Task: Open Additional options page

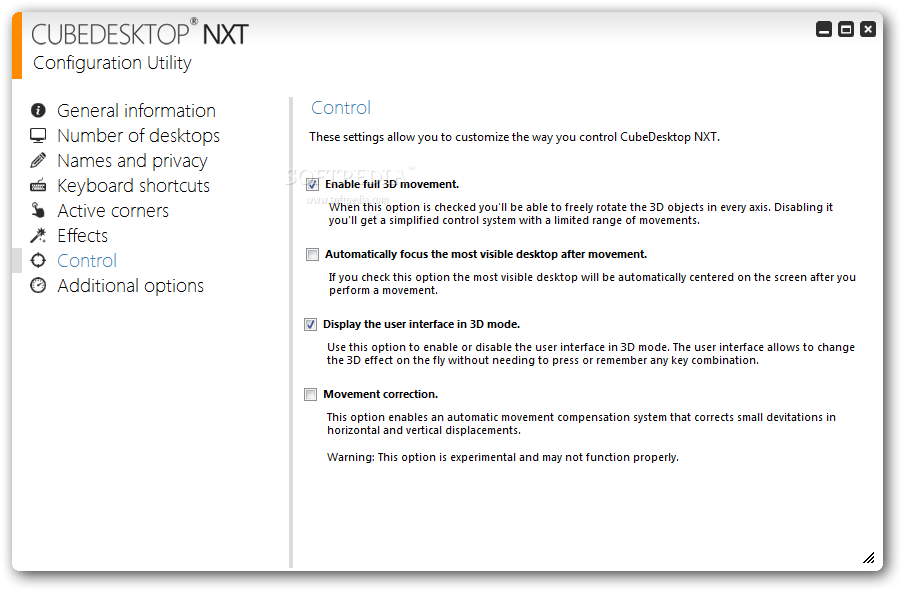Action: (x=130, y=286)
